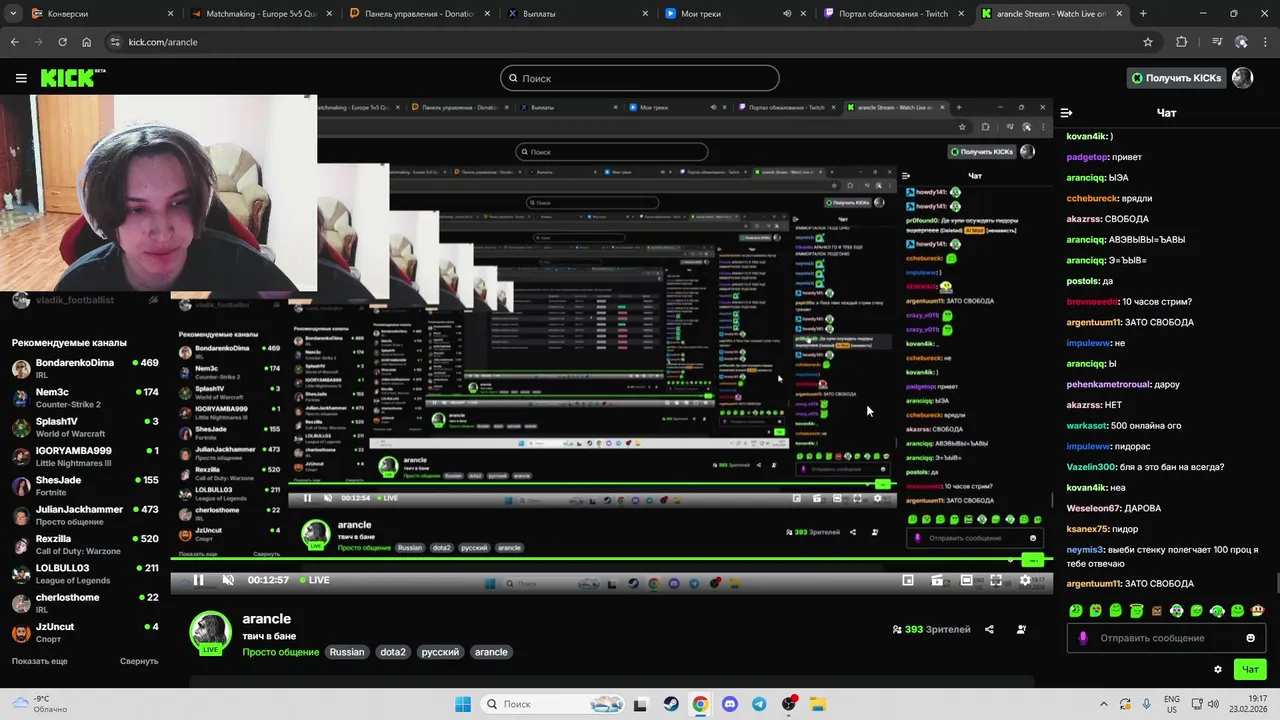Screen dimensions: 1280x720
Task: Open Telegram from taskbar
Action: tap(759, 704)
